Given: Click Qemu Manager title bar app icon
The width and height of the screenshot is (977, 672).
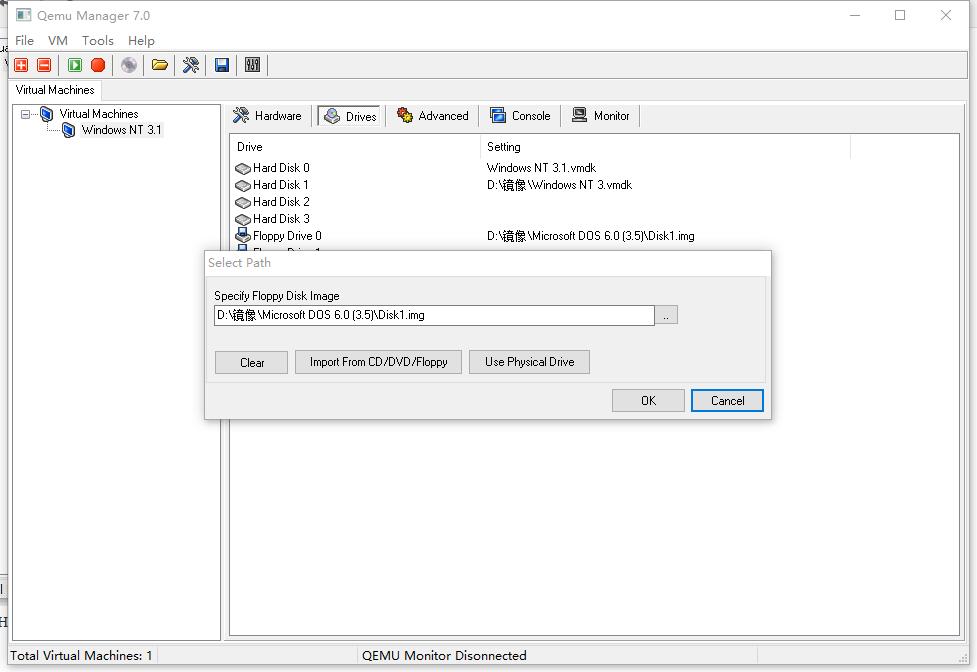Looking at the screenshot, I should point(24,15).
